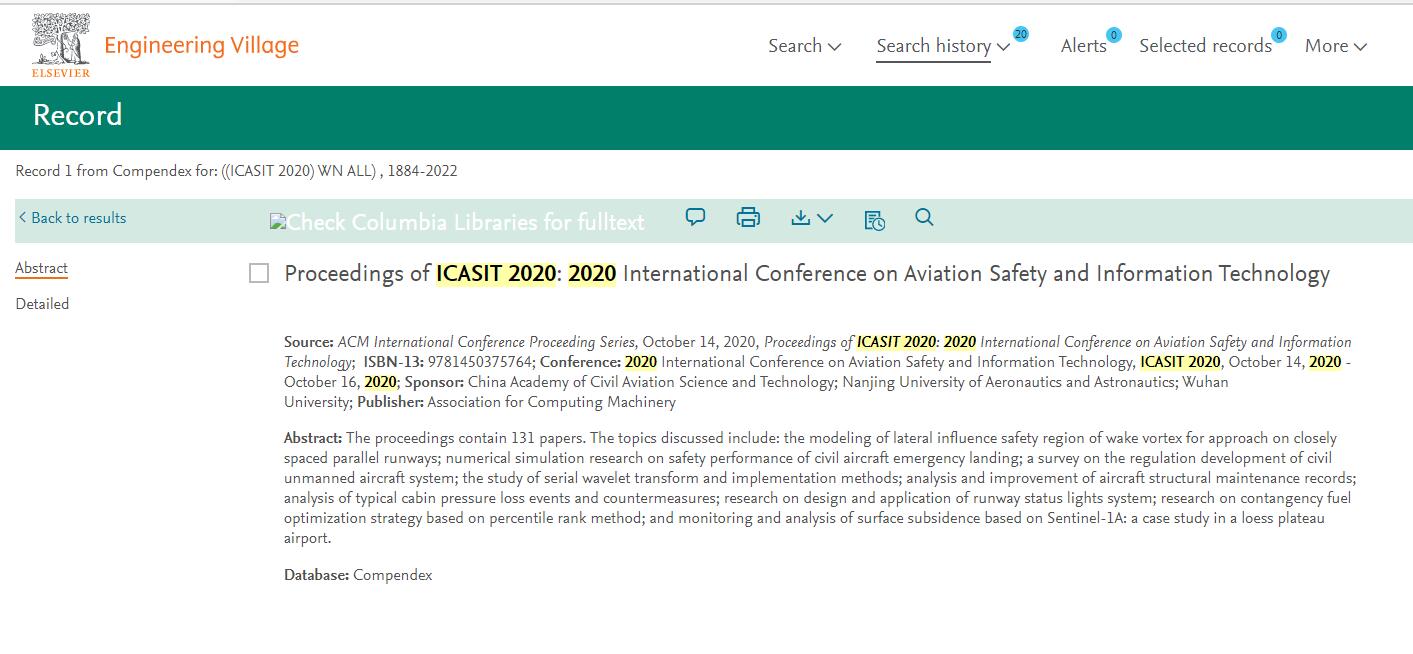Select the checkbox beside the ICASIT 2020 proceedings title
Screen dimensions: 1413x654
259,272
